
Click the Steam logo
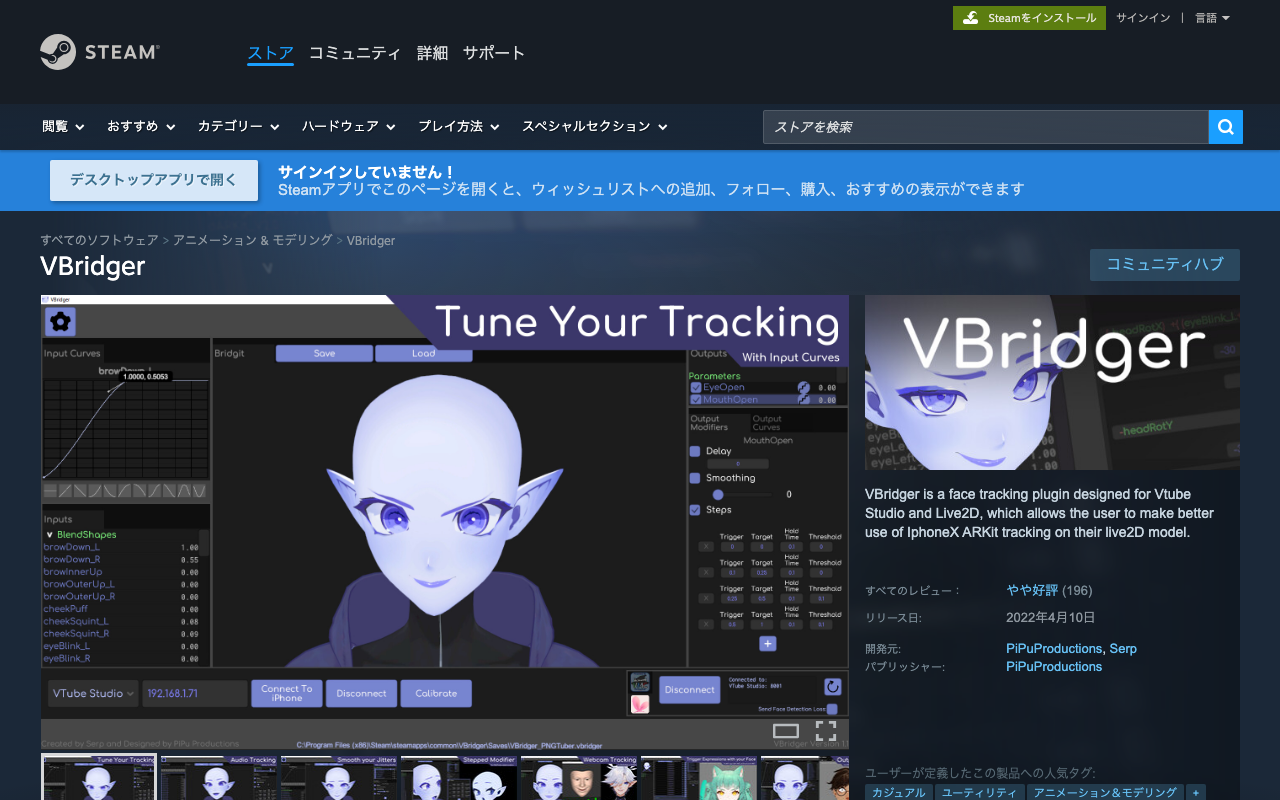[x=100, y=52]
